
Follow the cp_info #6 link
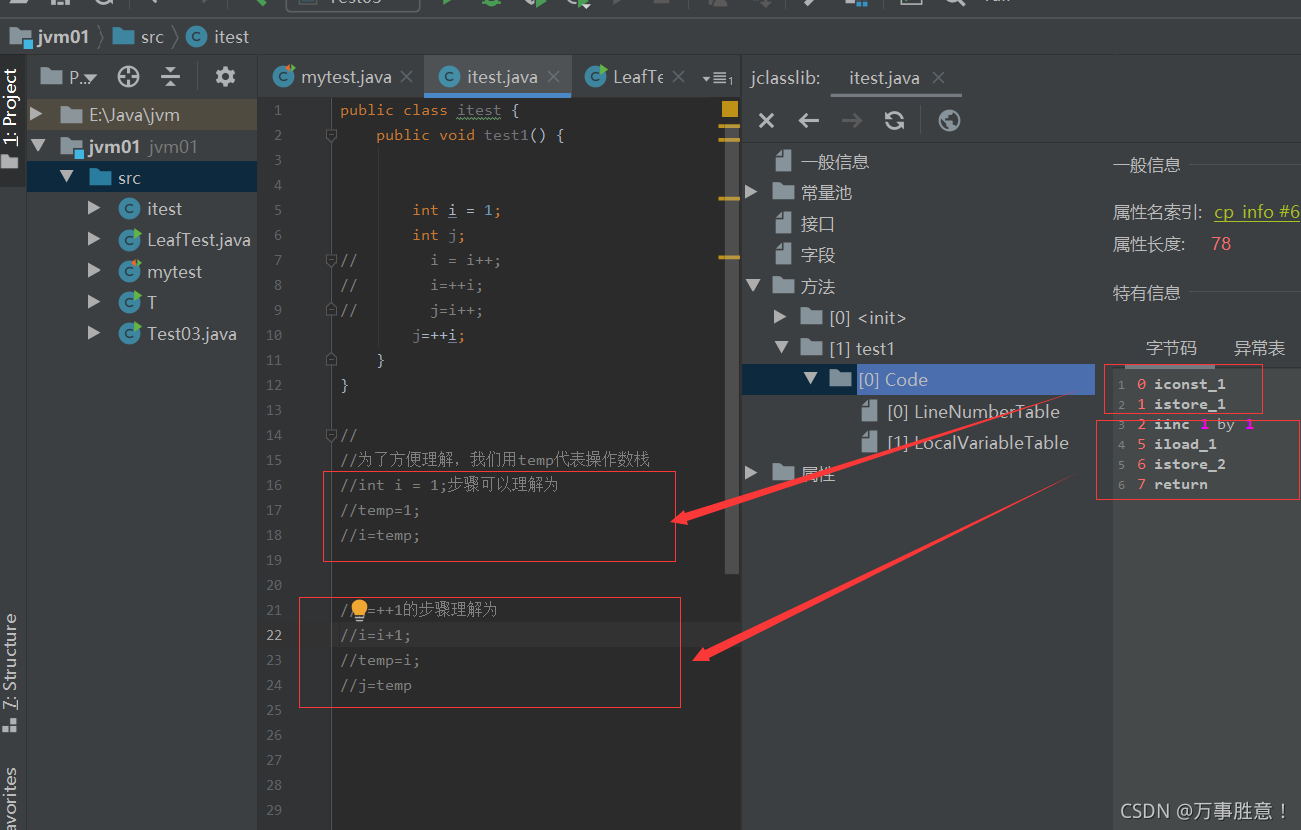[x=1257, y=212]
